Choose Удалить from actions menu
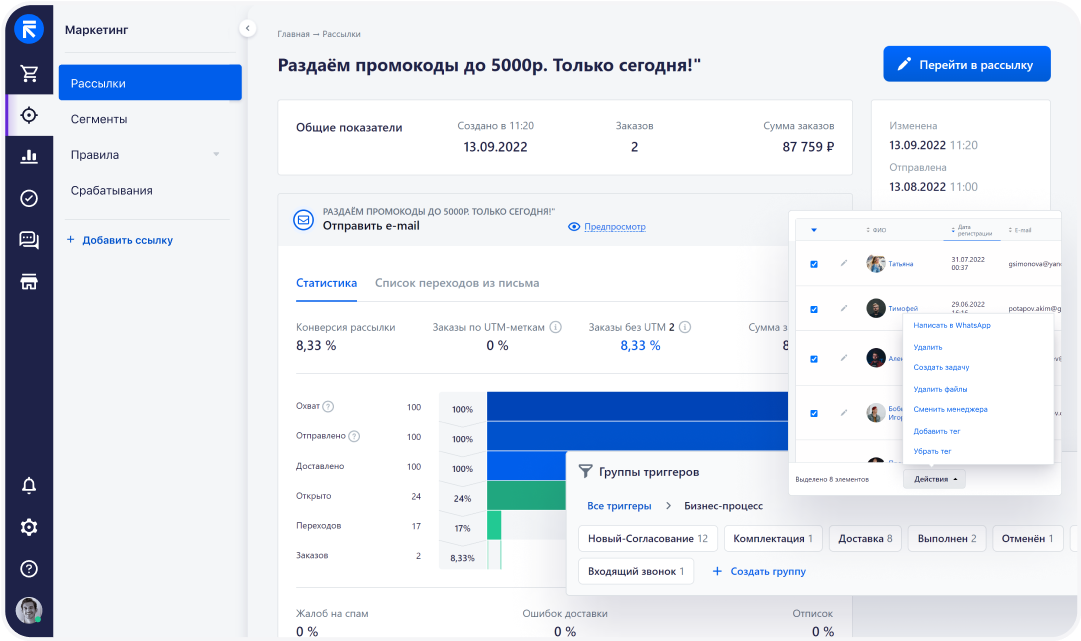This screenshot has height=641, width=1081. pyautogui.click(x=928, y=347)
